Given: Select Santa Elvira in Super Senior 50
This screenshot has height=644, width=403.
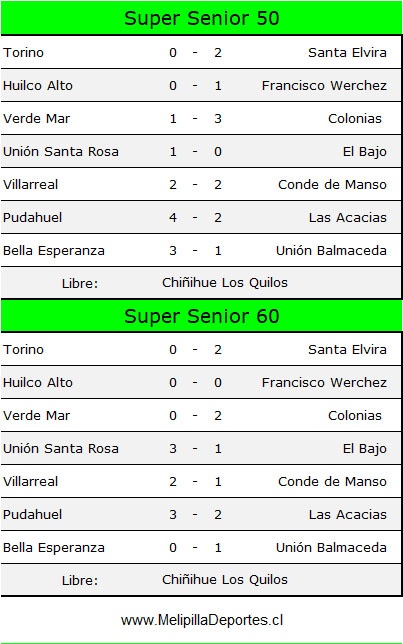Looking at the screenshot, I should pos(347,53).
